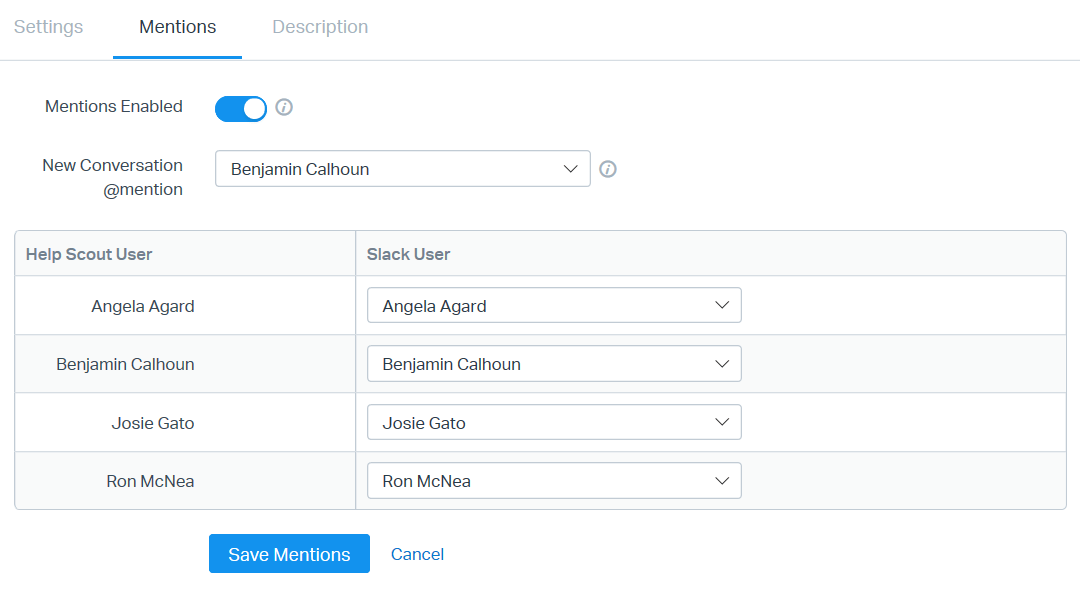Image resolution: width=1080 pixels, height=597 pixels.
Task: Expand Slack User dropdown for Angela Agard
Action: (554, 306)
